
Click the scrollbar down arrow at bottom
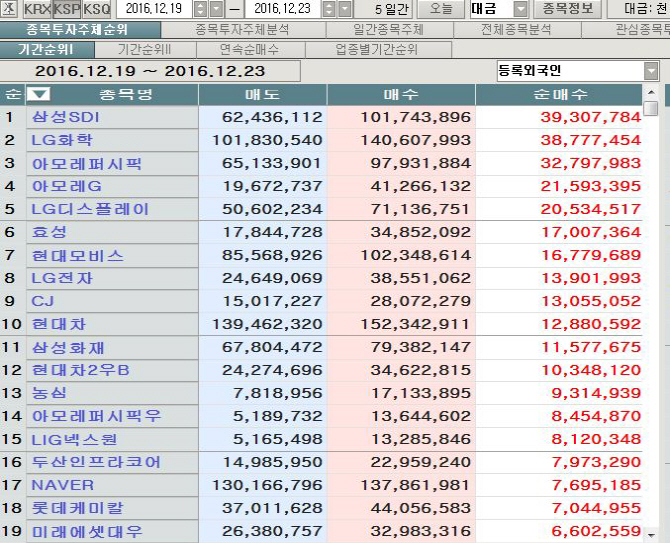point(651,534)
